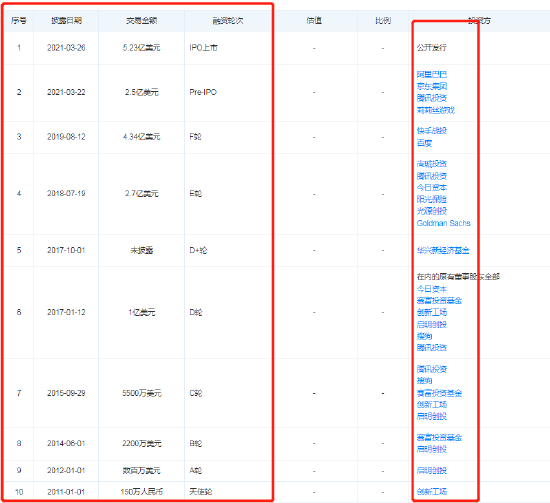This screenshot has height=503, width=550.
Task: Click the 比例 column header
Action: (x=383, y=21)
